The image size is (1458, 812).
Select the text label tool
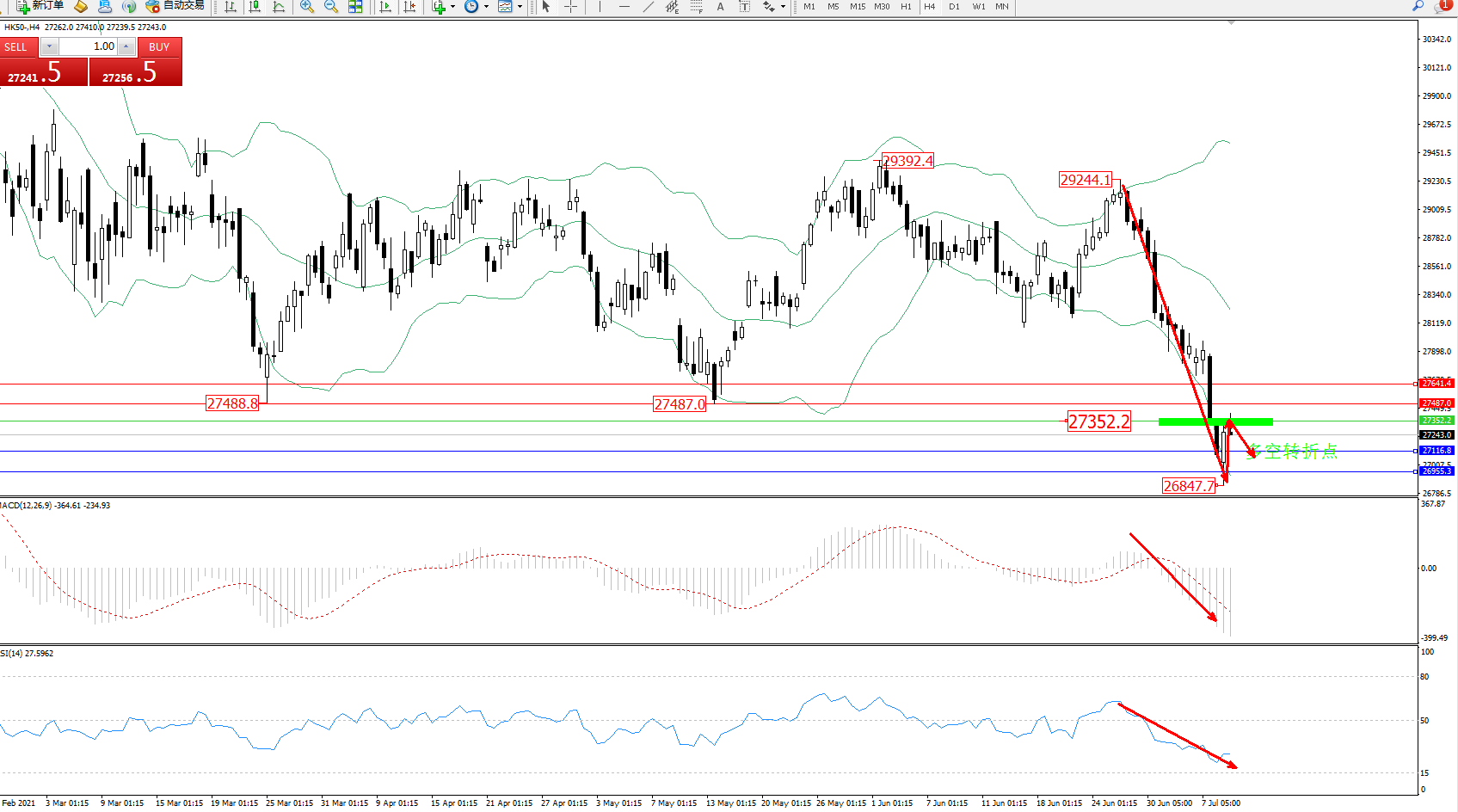point(720,7)
